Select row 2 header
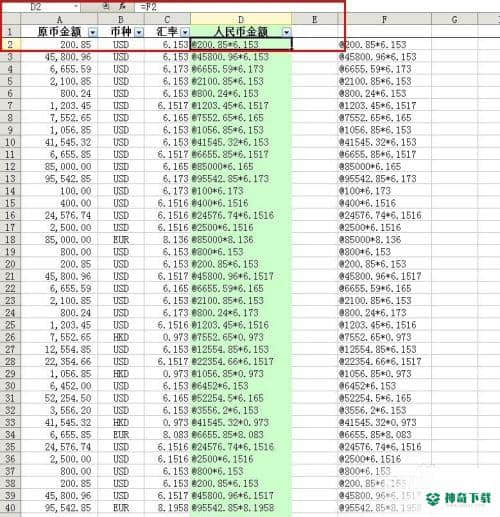This screenshot has width=500, height=517. (x=10, y=44)
